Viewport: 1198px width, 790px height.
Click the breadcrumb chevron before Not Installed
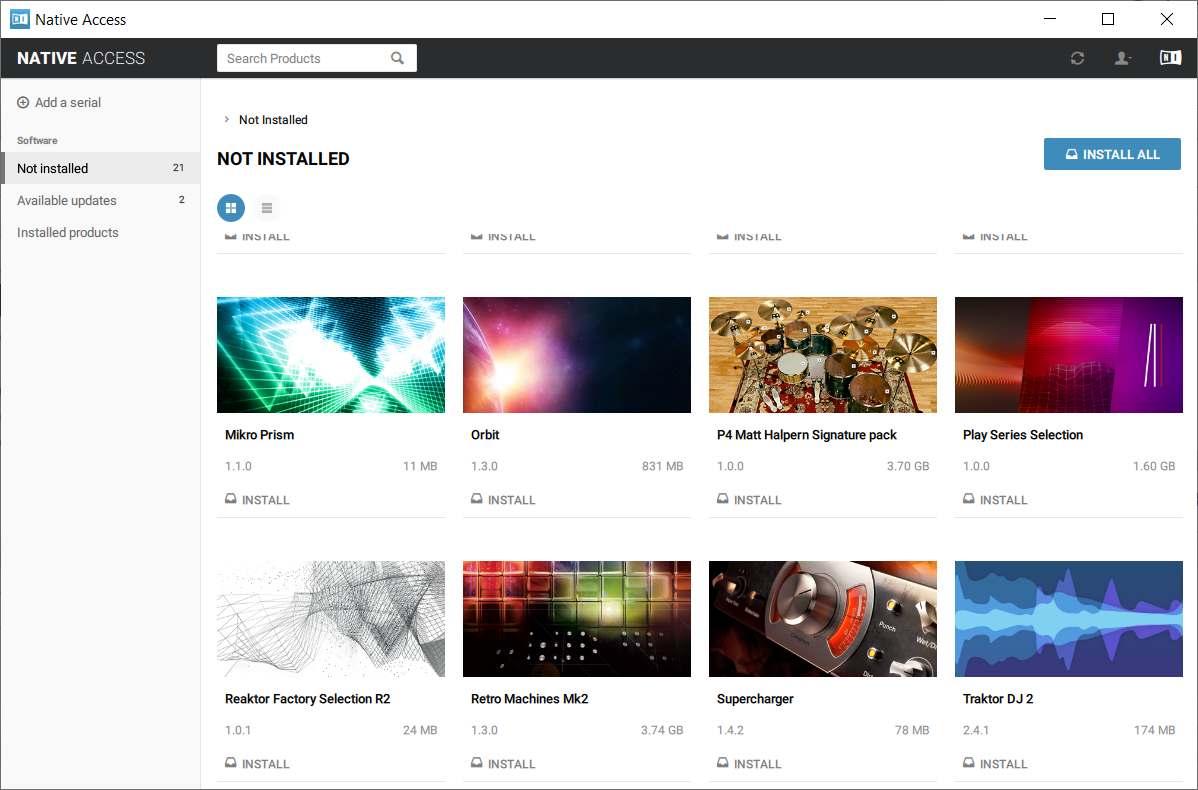226,119
